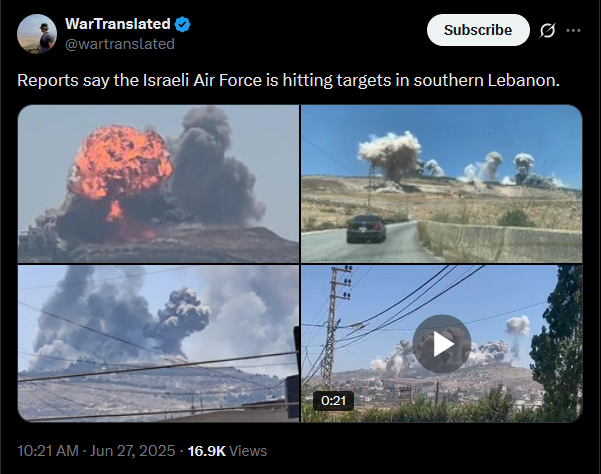
Task: Open the image with black car on road
Action: (442, 184)
